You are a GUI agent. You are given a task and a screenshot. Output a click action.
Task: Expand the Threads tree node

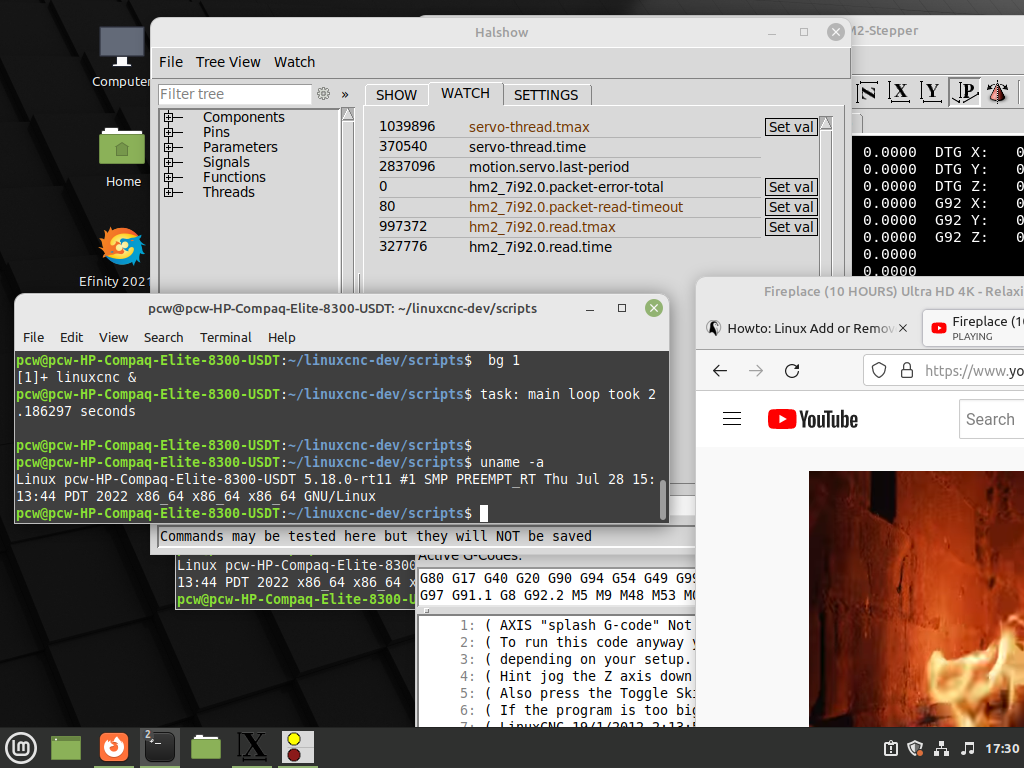(x=169, y=193)
